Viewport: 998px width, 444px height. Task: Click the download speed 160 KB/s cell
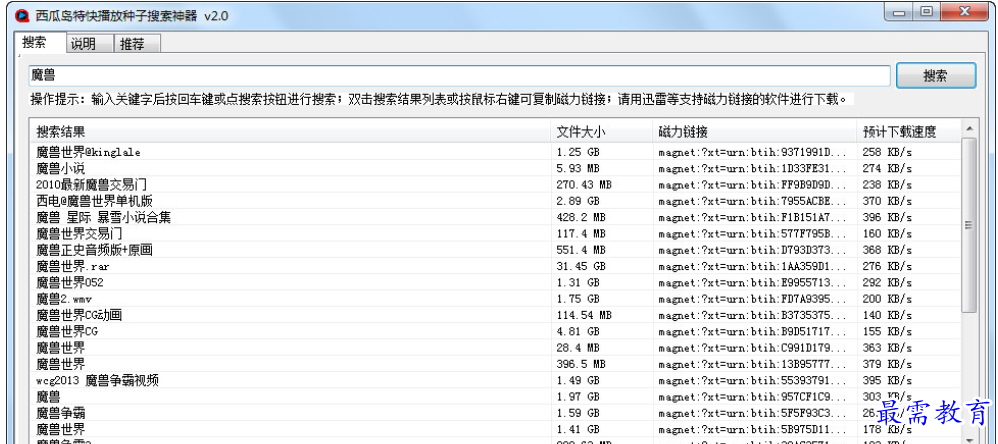tap(887, 233)
